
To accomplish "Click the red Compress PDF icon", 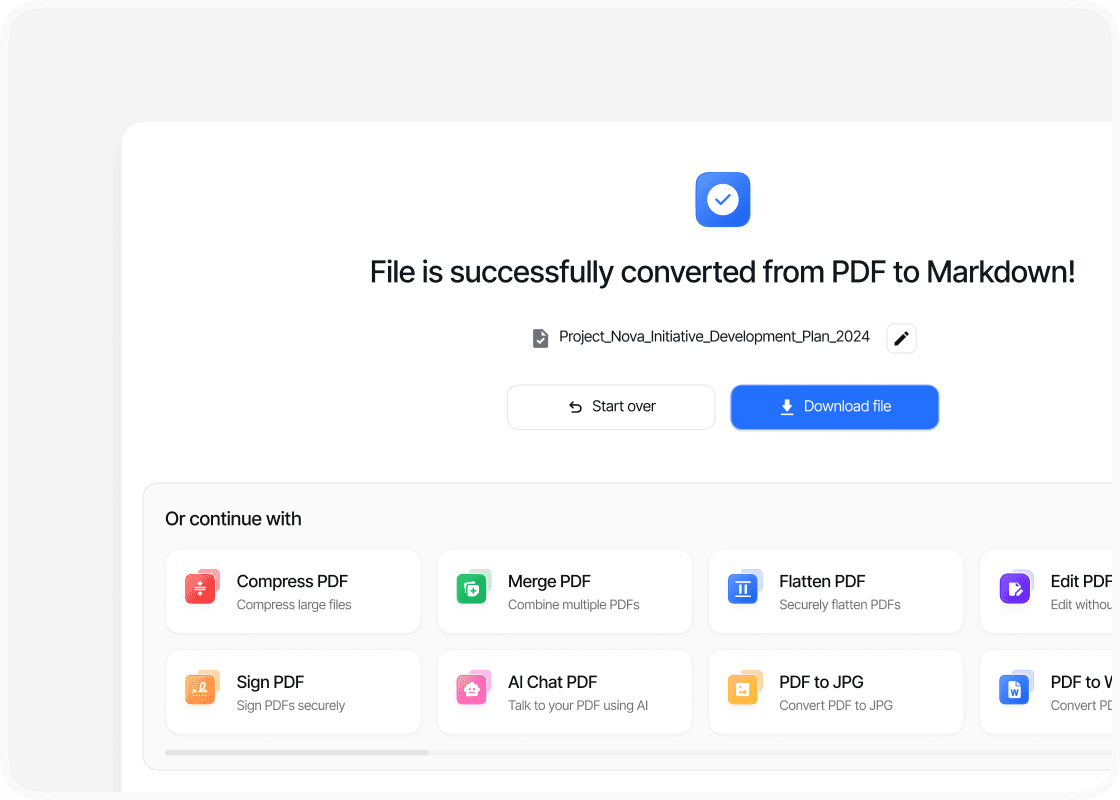I will tap(201, 588).
